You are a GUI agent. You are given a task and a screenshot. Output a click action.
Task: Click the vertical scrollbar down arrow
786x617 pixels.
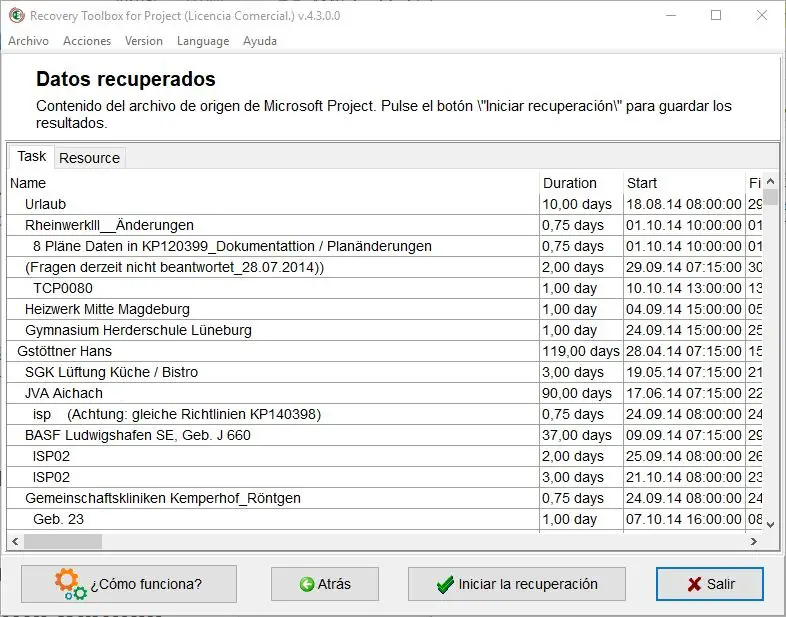tap(771, 525)
